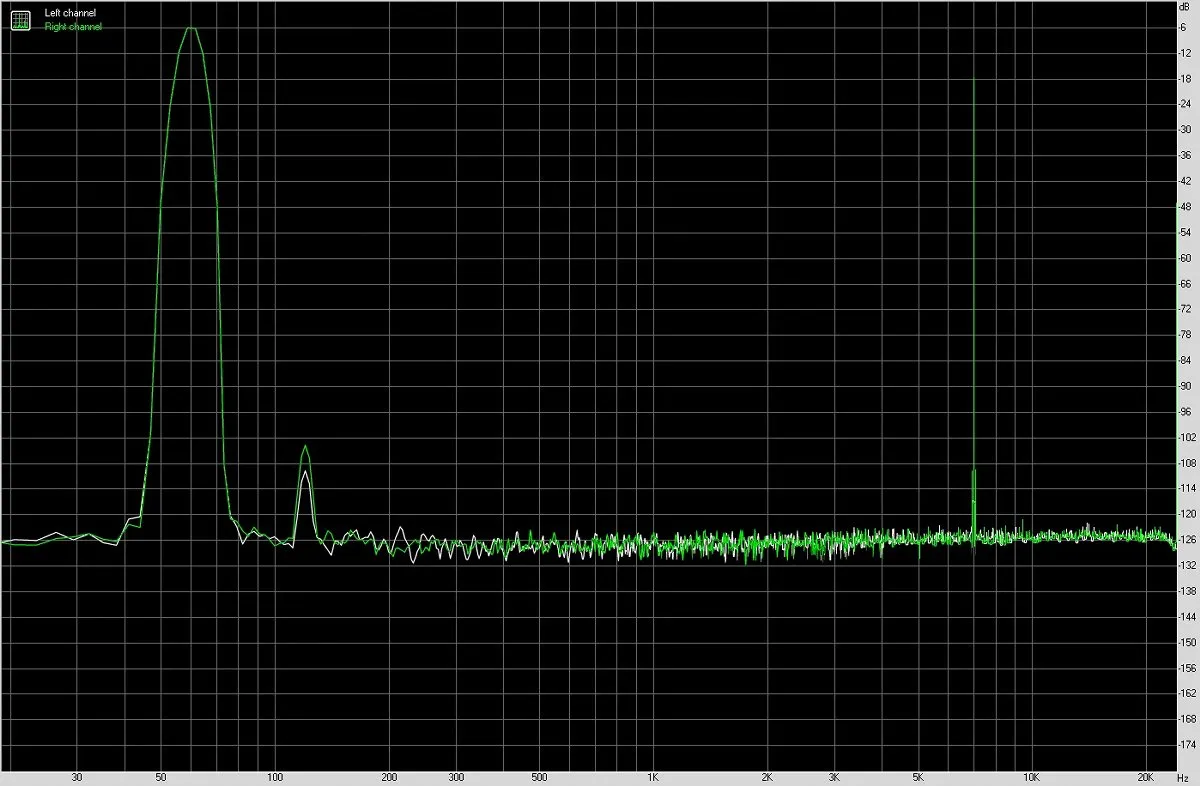Click the 100 label on the frequency axis
Image resolution: width=1200 pixels, height=786 pixels.
tap(275, 776)
